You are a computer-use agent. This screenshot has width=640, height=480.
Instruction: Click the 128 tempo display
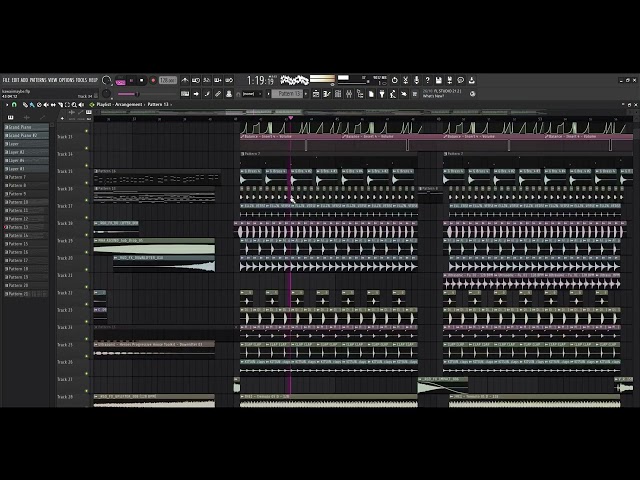click(x=168, y=80)
